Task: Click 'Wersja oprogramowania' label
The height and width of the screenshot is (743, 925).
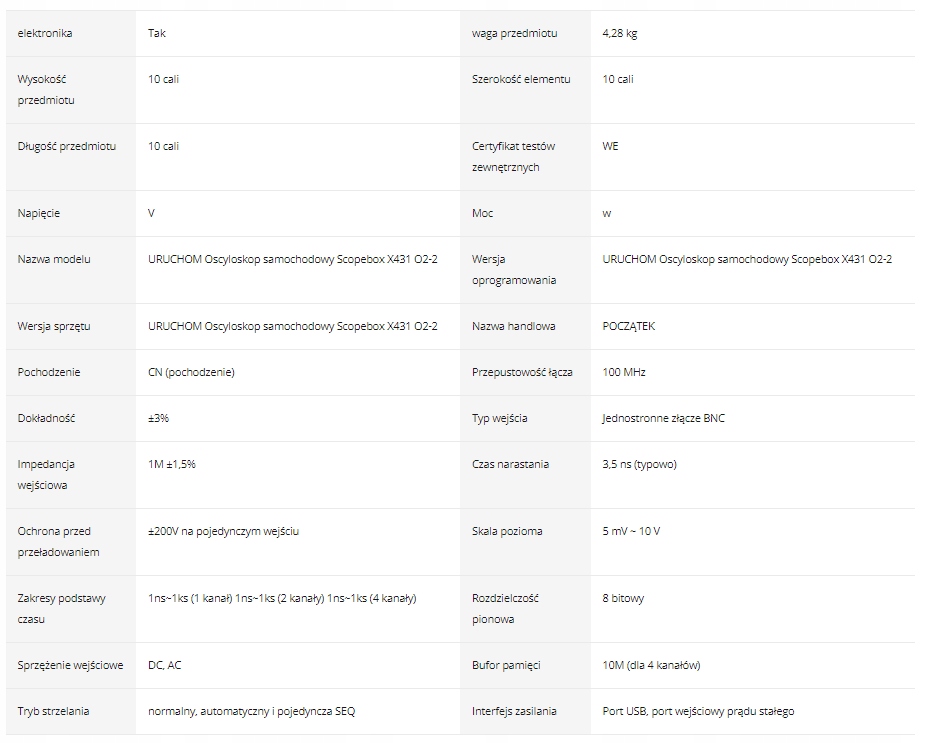Action: tap(514, 269)
